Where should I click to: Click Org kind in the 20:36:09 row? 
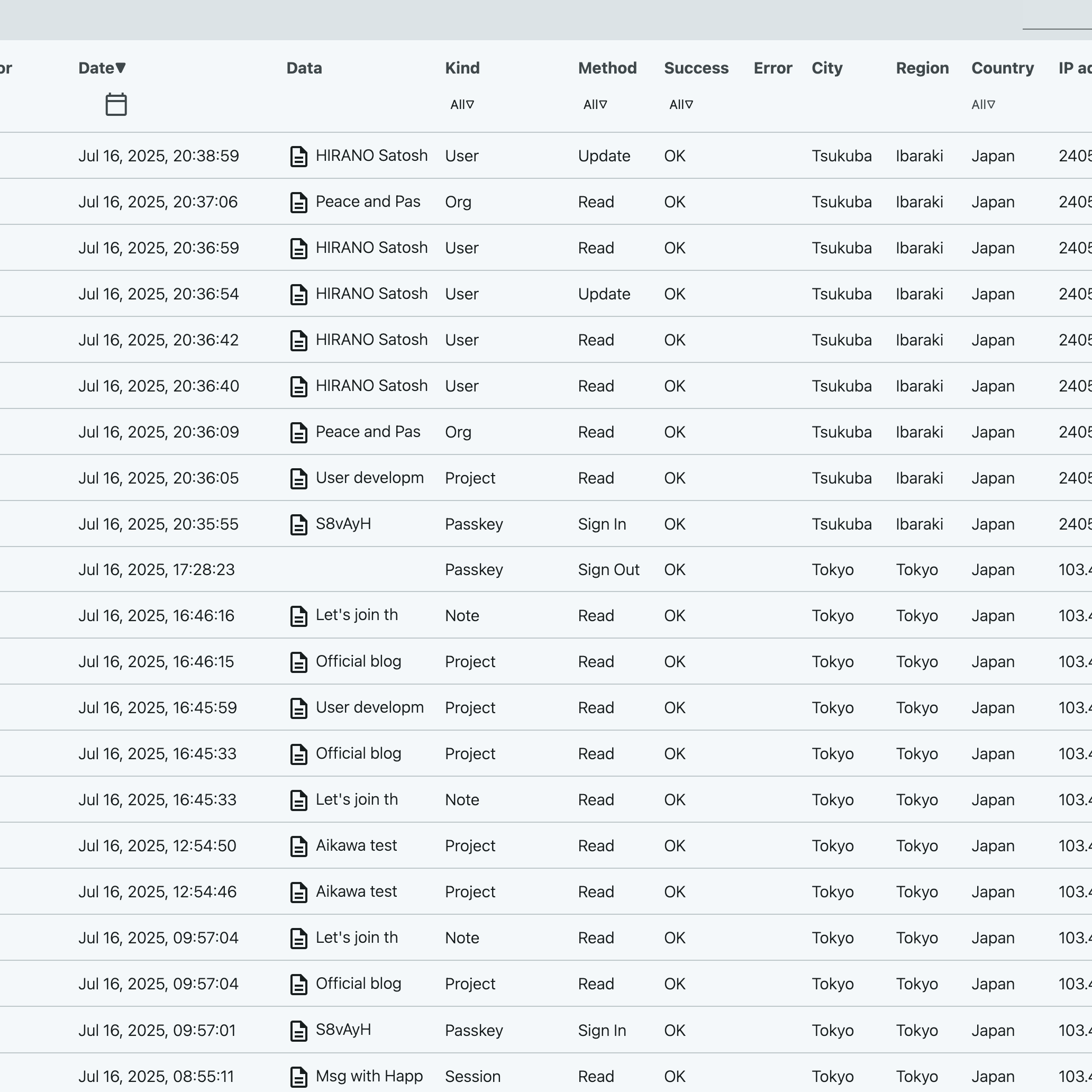[x=458, y=432]
